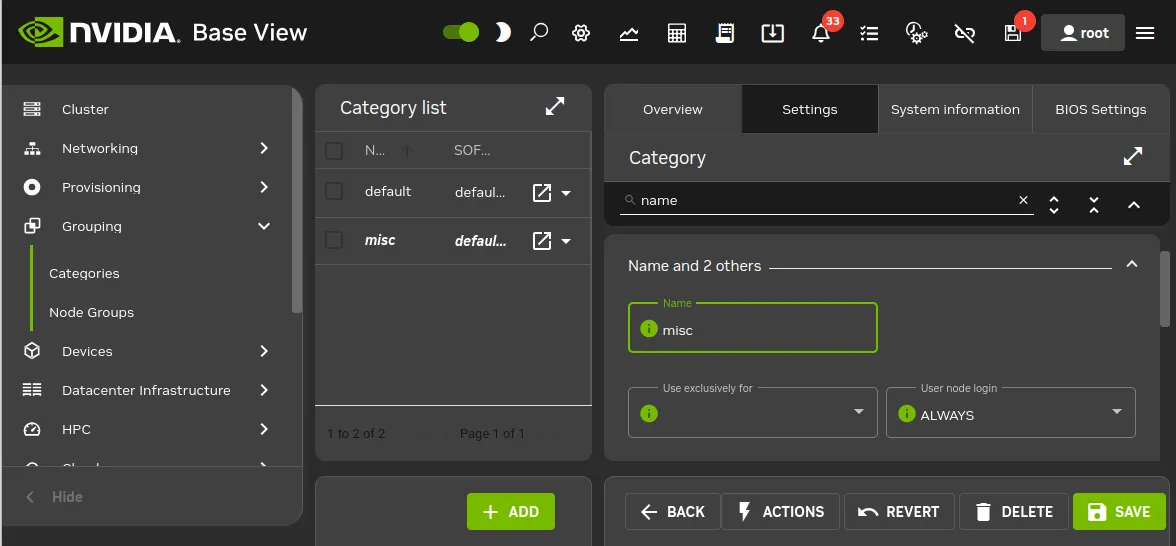
Task: Expand the Provisioning sidebar section
Action: point(147,188)
